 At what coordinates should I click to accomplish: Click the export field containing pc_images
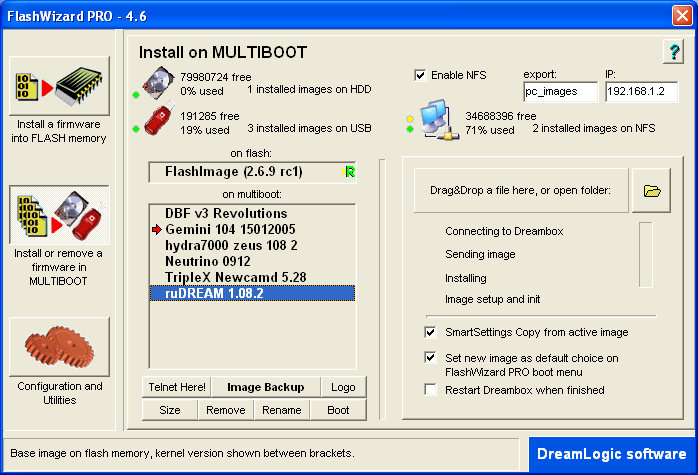561,92
